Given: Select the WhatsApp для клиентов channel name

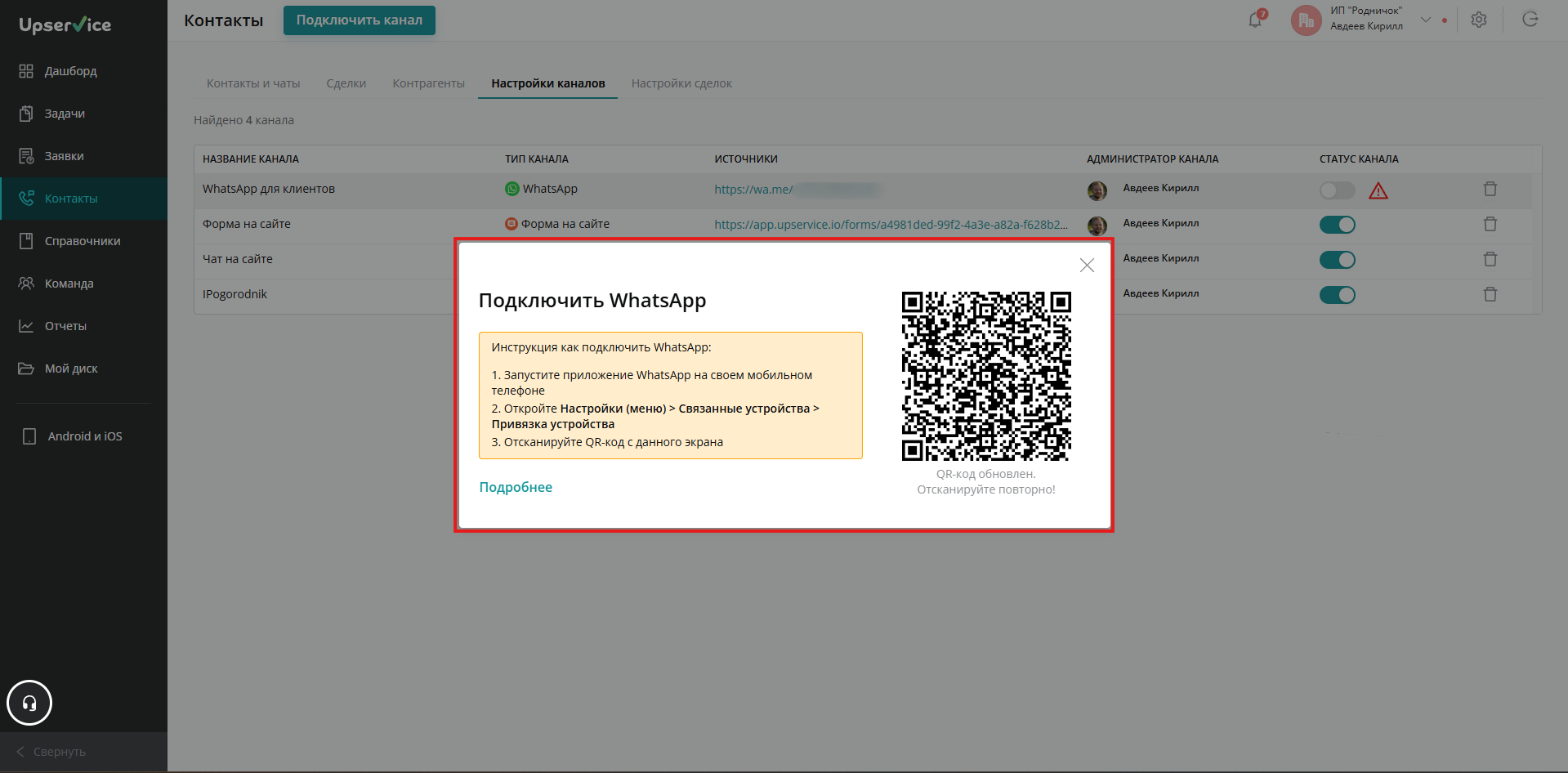Looking at the screenshot, I should click(269, 189).
